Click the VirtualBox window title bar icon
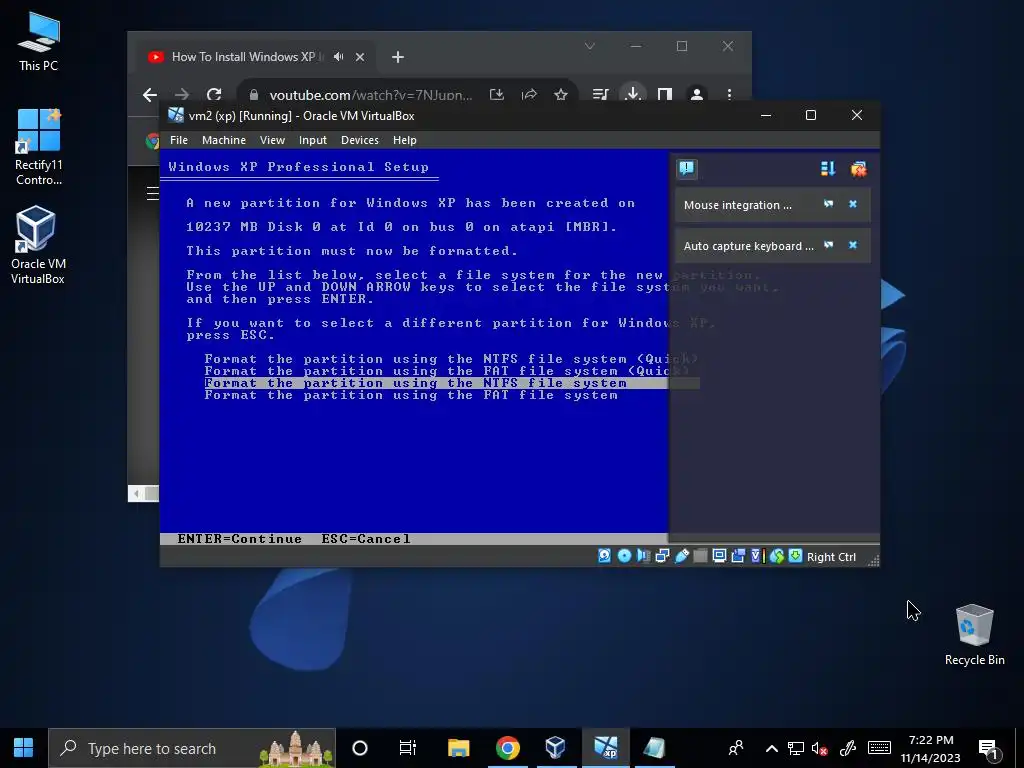 (x=176, y=116)
